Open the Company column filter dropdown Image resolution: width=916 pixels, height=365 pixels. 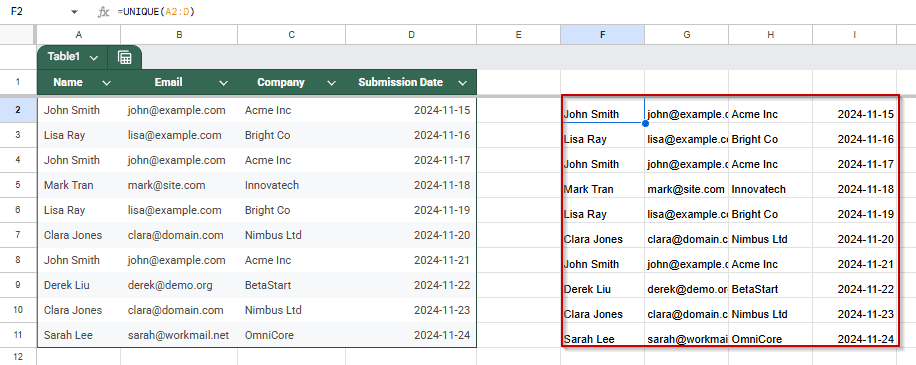tap(331, 83)
